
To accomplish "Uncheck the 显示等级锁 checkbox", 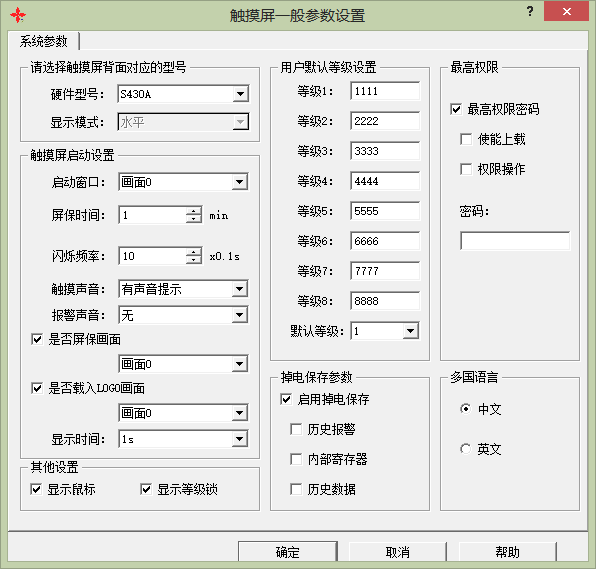I will [146, 489].
